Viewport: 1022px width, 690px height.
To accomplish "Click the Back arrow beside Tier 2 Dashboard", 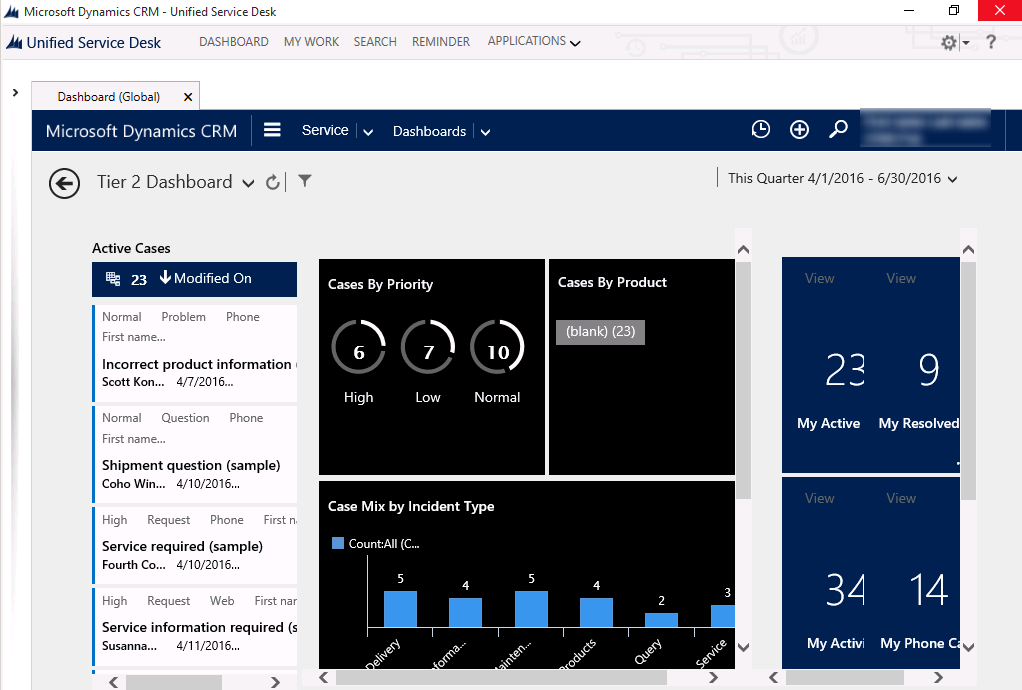I will click(x=64, y=184).
